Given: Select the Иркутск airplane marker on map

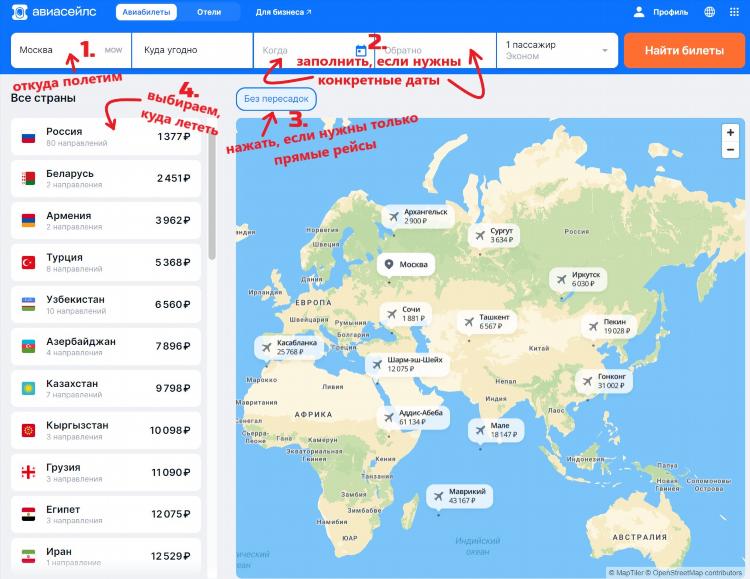Looking at the screenshot, I should pos(562,279).
